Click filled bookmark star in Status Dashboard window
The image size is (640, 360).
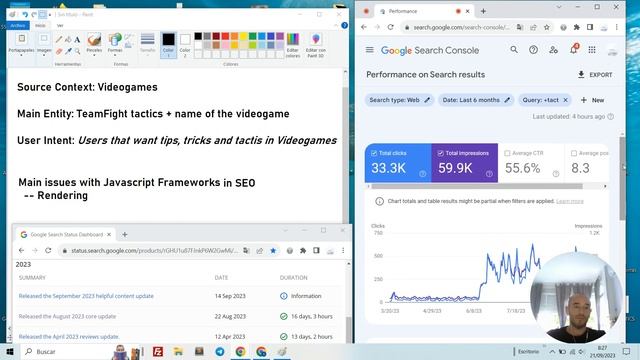(273, 250)
